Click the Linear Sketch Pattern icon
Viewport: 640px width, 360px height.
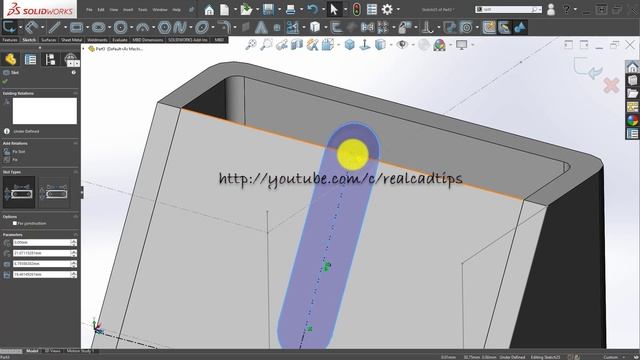[x=383, y=28]
